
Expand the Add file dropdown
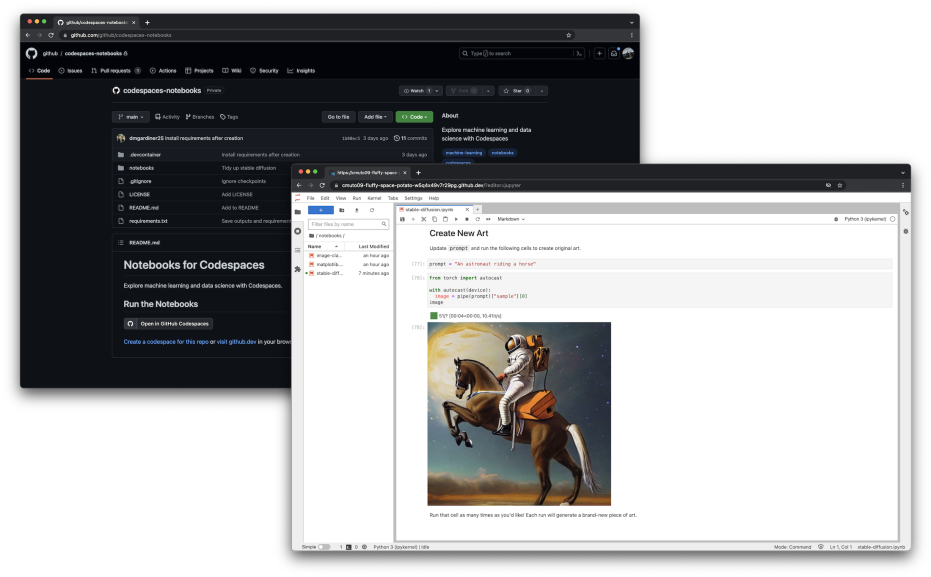click(x=372, y=116)
